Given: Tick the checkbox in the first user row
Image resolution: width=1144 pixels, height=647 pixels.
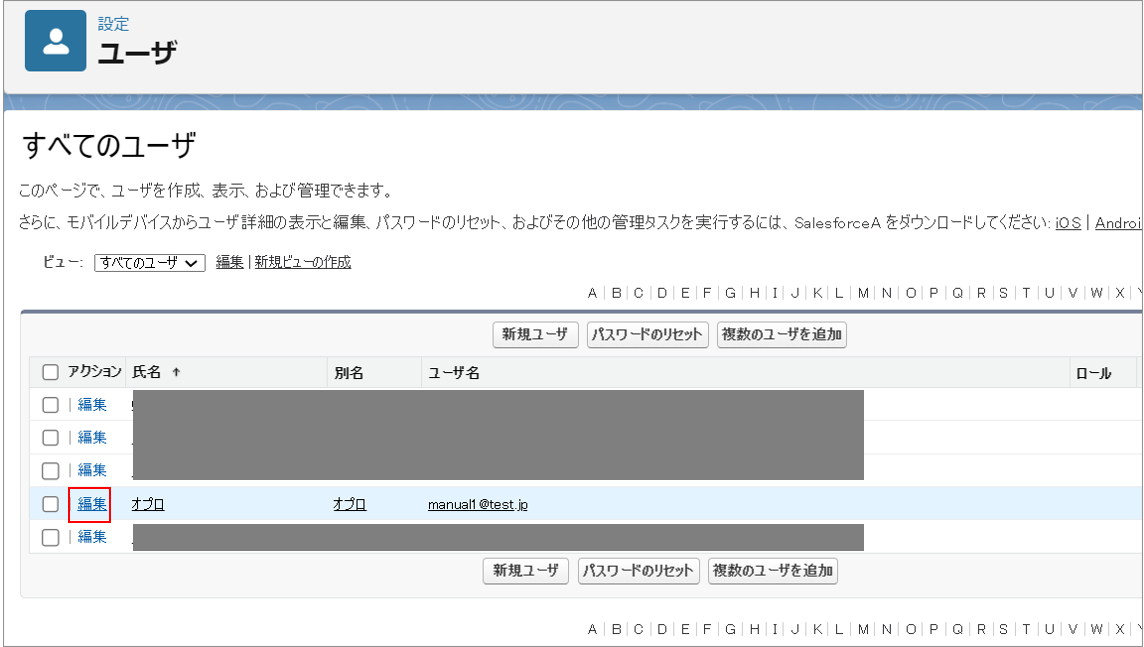Looking at the screenshot, I should click(x=50, y=405).
